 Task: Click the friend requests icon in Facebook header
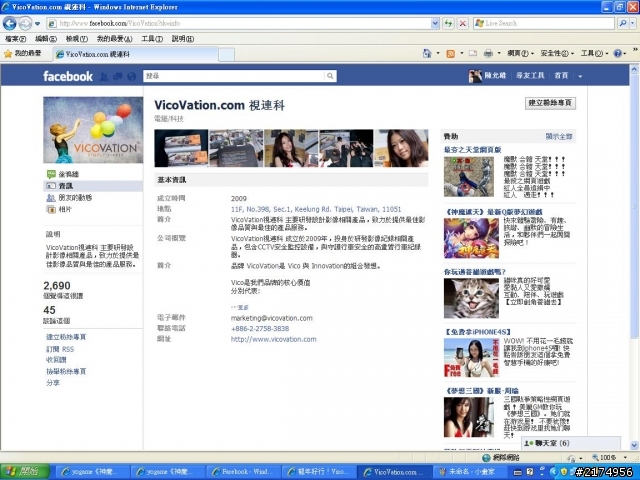click(x=104, y=76)
